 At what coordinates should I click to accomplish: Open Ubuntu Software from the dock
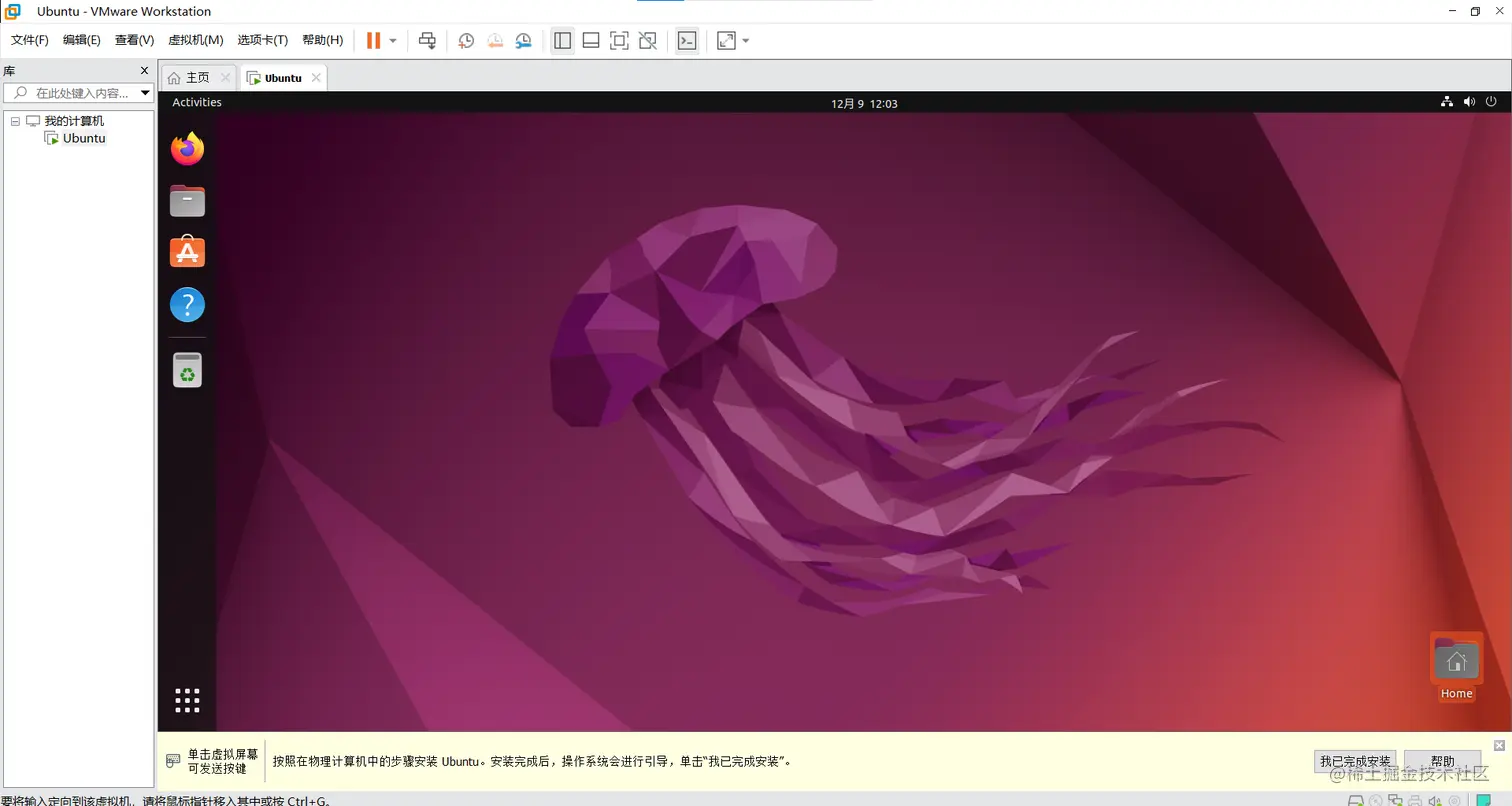(x=187, y=252)
